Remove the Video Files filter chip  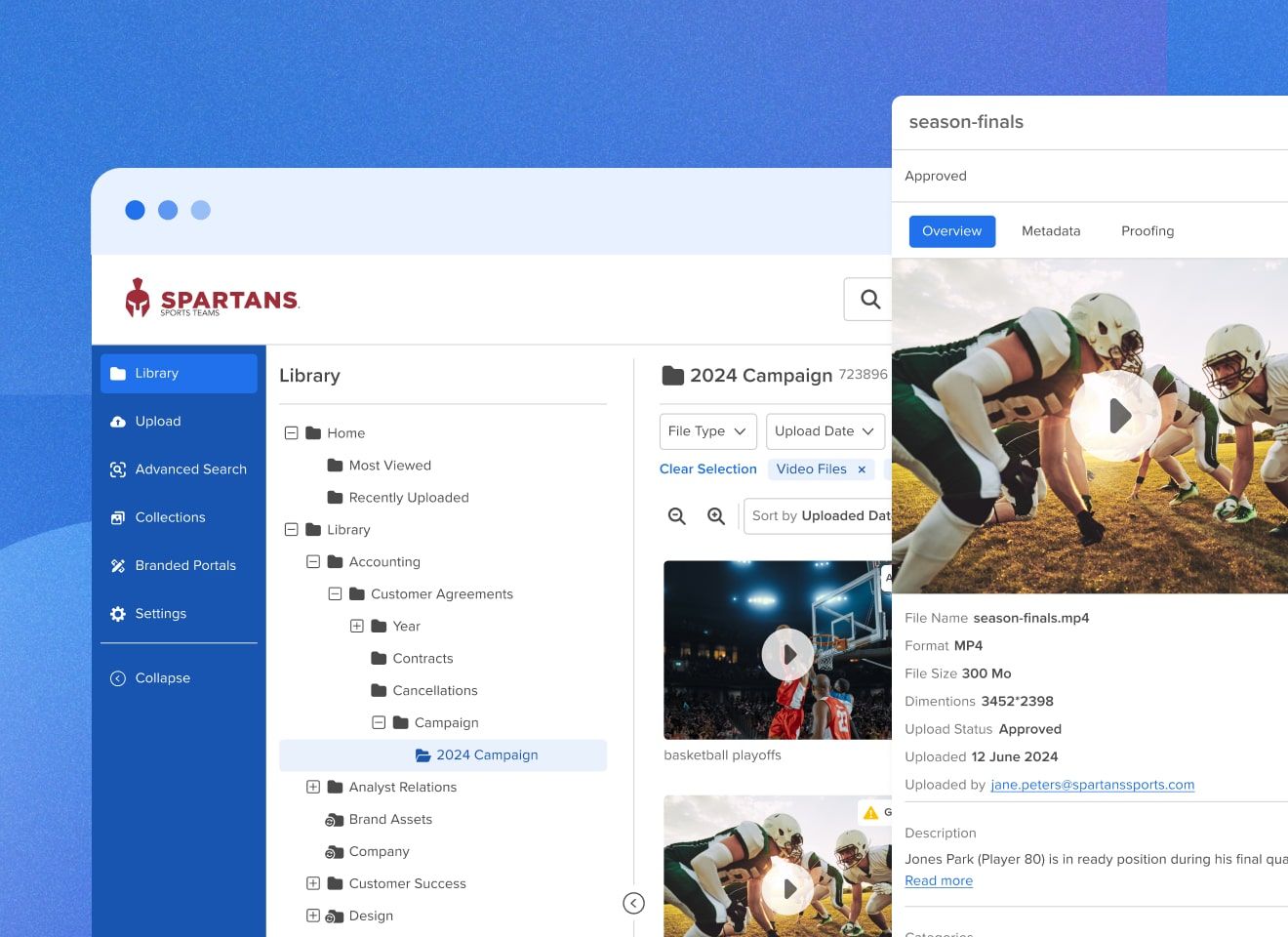coord(862,469)
